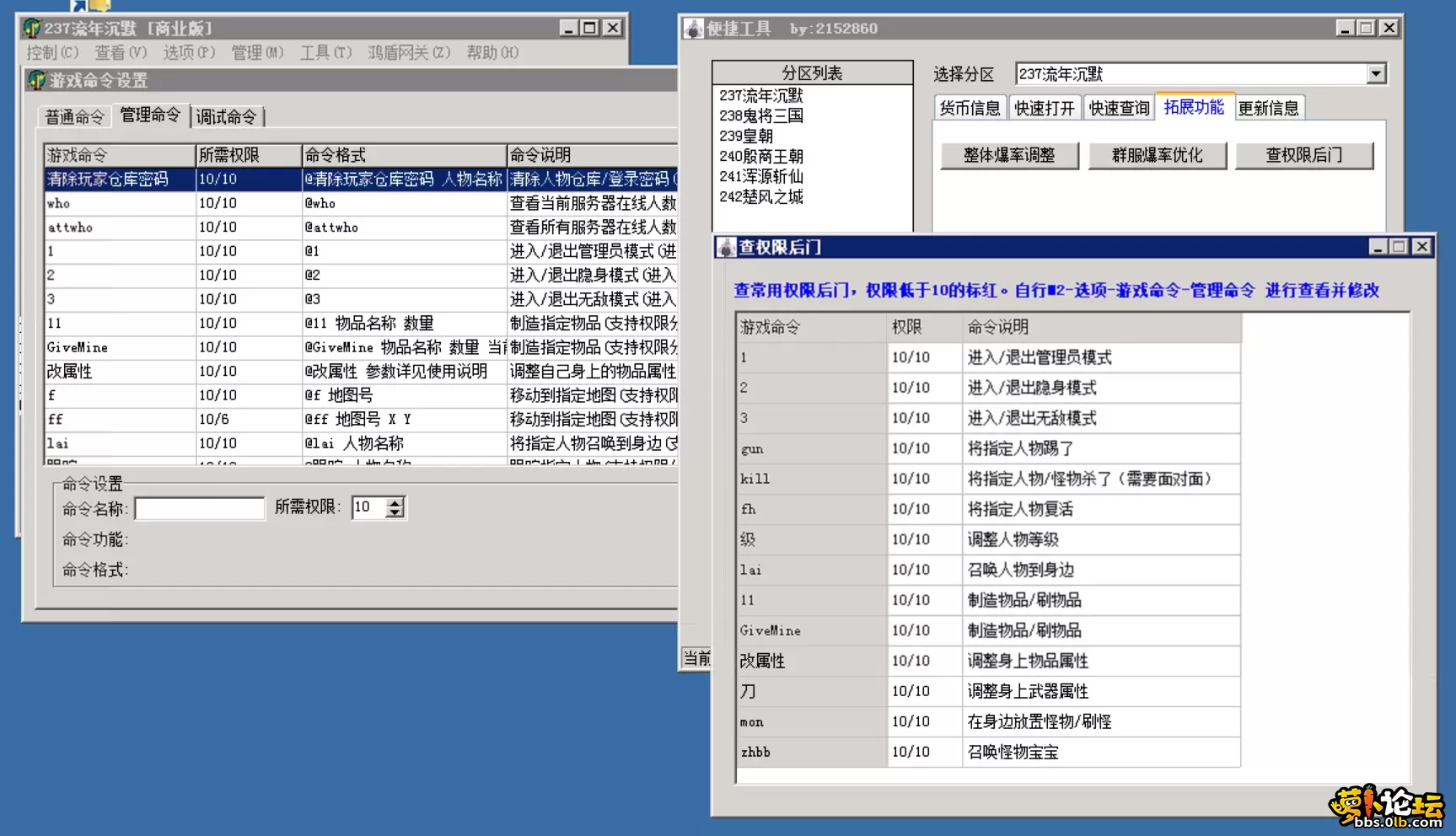Select 241浑源斩仙 in the 分区列表
The width and height of the screenshot is (1456, 836).
[x=760, y=176]
